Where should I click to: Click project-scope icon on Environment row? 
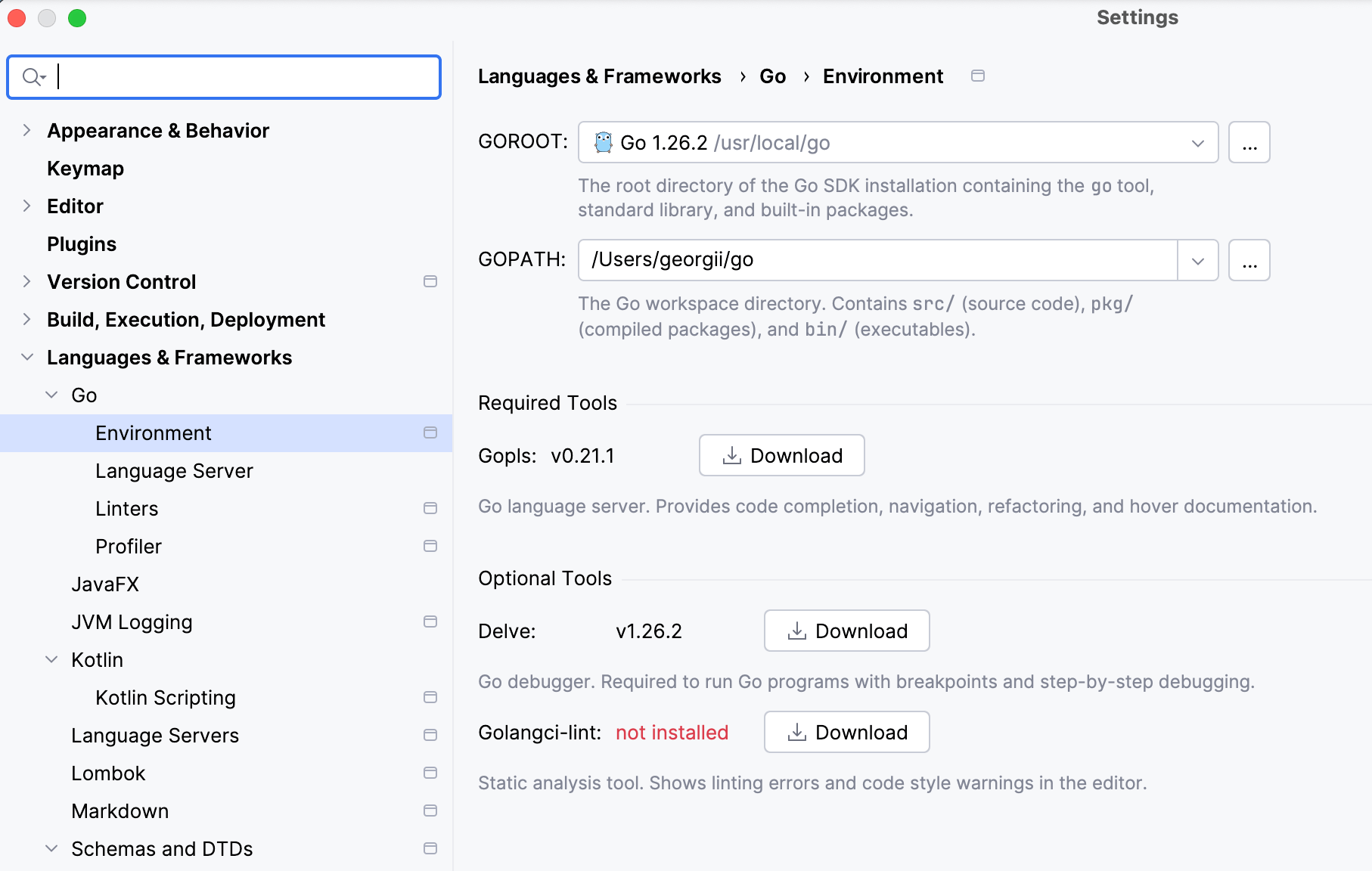tap(430, 432)
